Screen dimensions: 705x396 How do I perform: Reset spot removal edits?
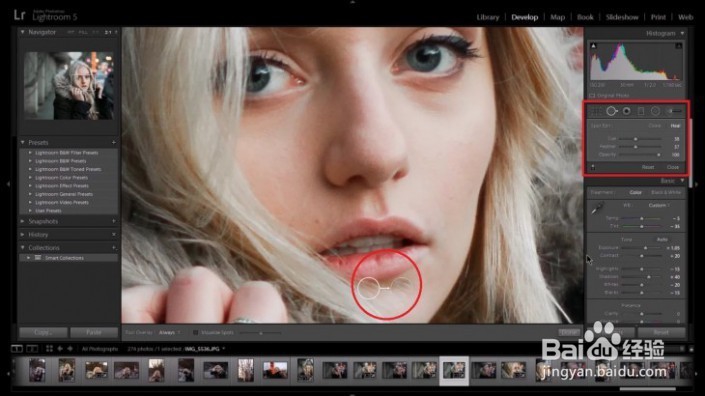coord(648,167)
